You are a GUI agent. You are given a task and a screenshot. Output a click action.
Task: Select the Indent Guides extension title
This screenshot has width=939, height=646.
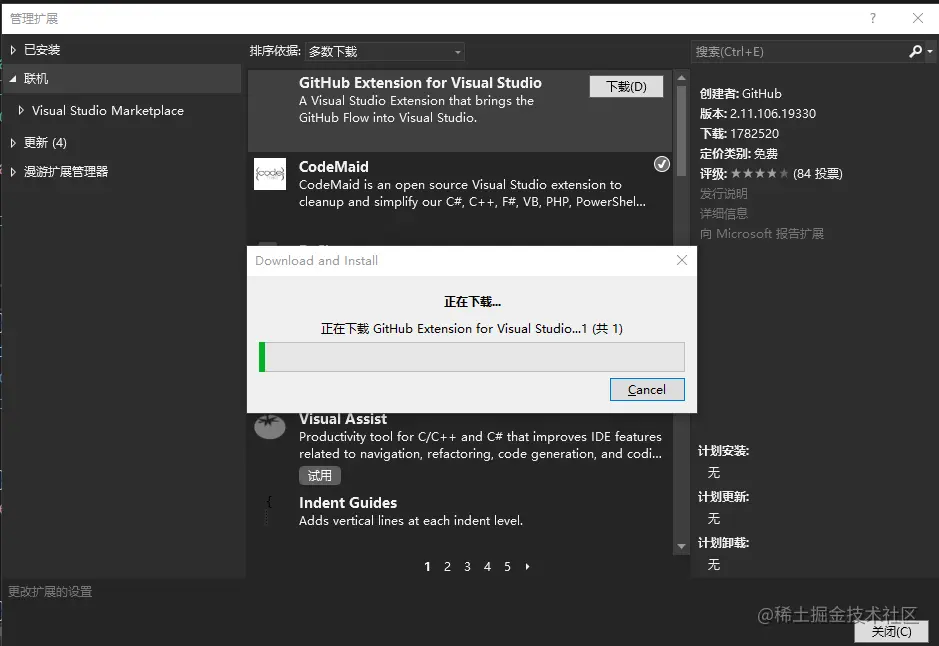[348, 502]
